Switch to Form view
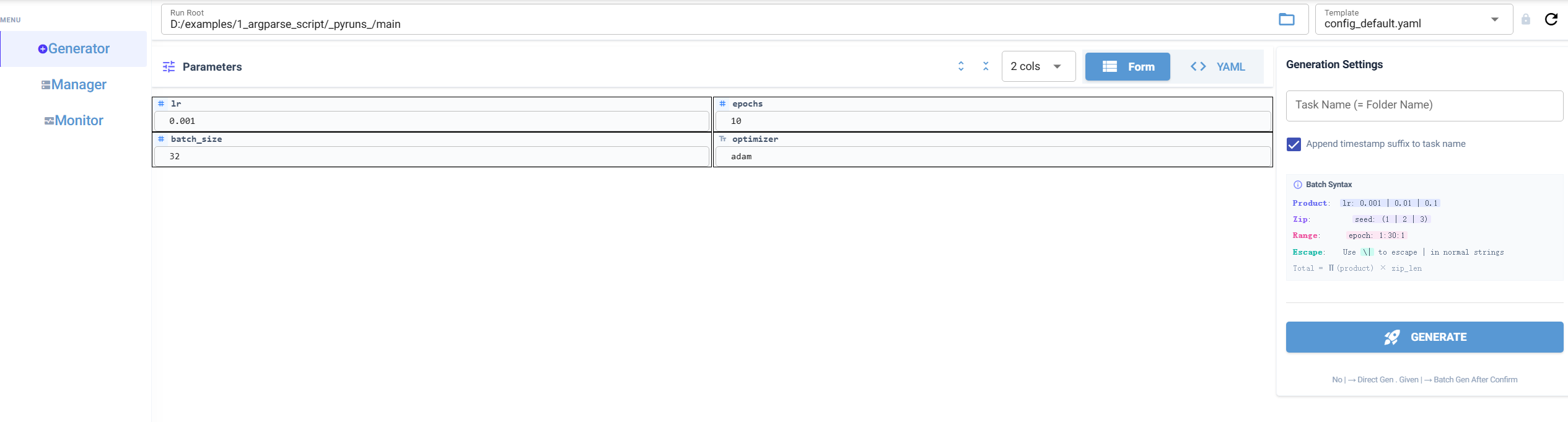Image resolution: width=1568 pixels, height=422 pixels. click(1128, 67)
